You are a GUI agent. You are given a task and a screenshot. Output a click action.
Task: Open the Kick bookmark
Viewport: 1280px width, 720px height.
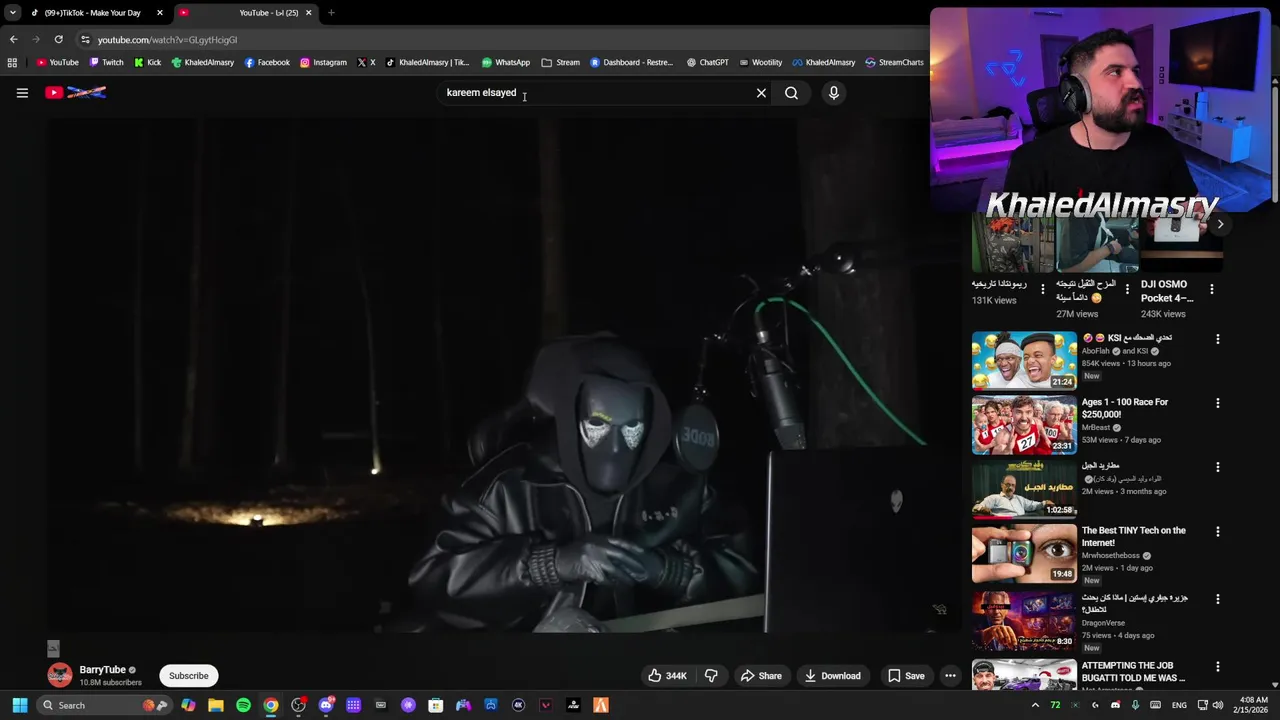[147, 62]
